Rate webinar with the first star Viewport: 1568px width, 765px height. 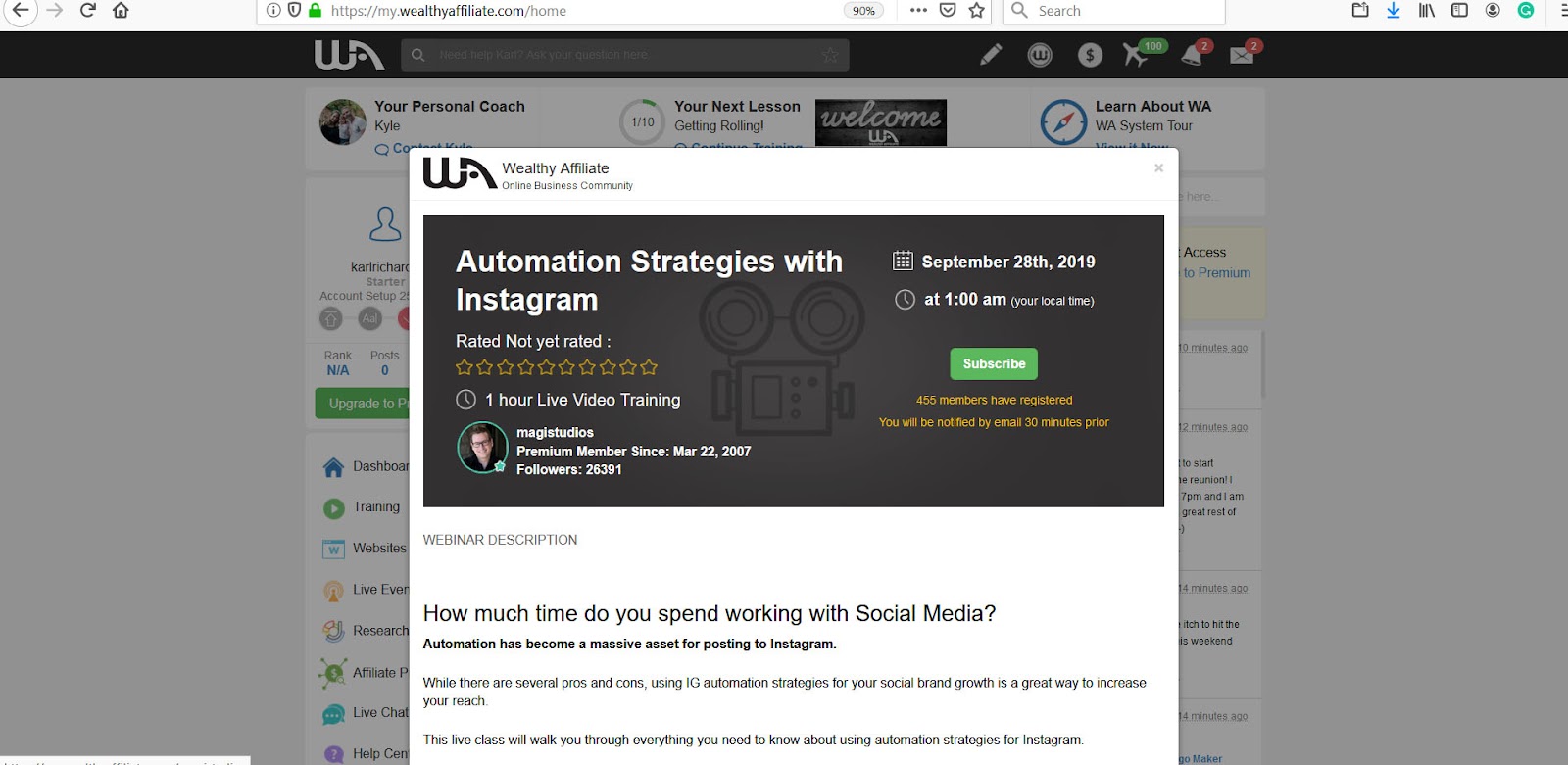coord(465,367)
